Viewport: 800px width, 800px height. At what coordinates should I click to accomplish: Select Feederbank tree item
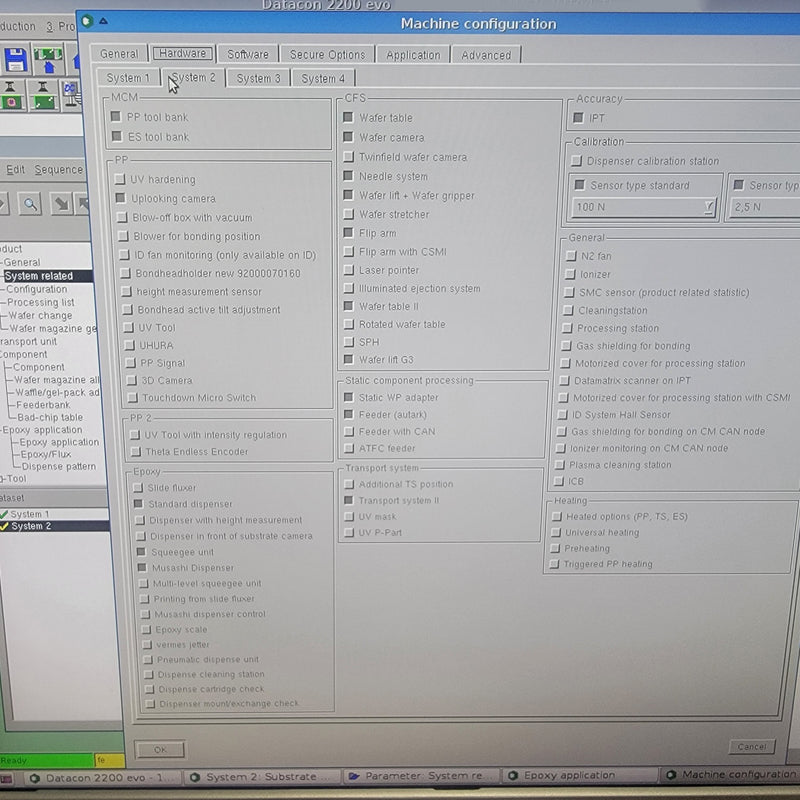coord(43,405)
